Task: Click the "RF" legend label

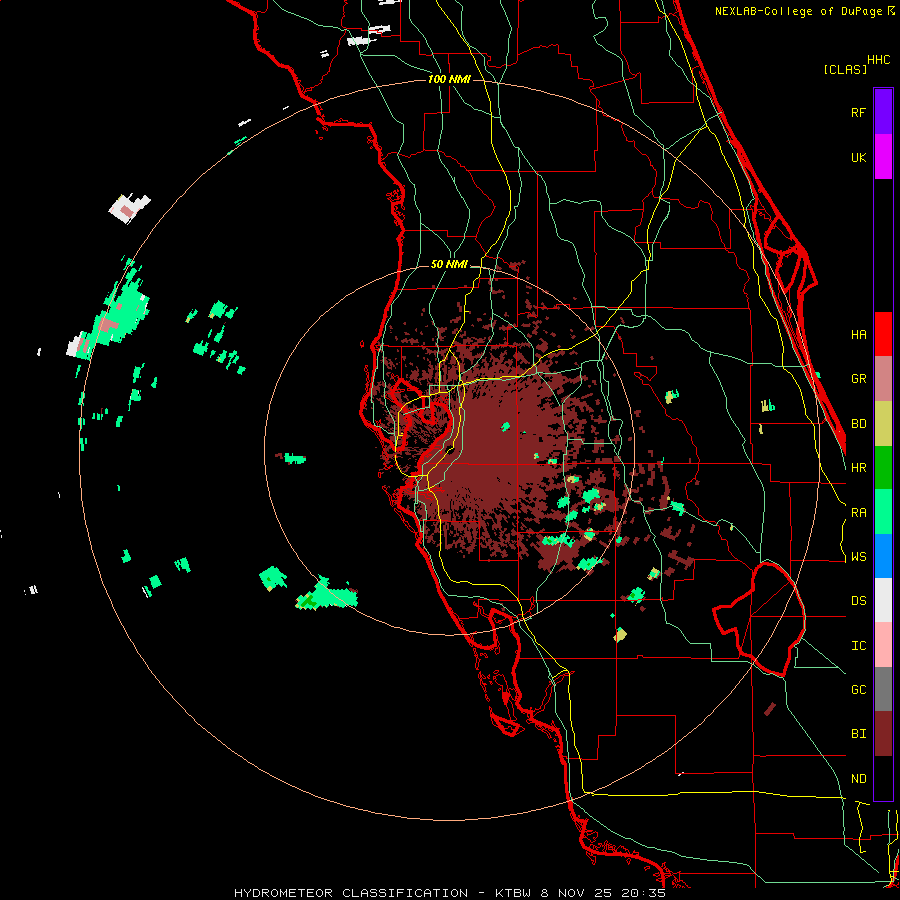Action: point(858,112)
